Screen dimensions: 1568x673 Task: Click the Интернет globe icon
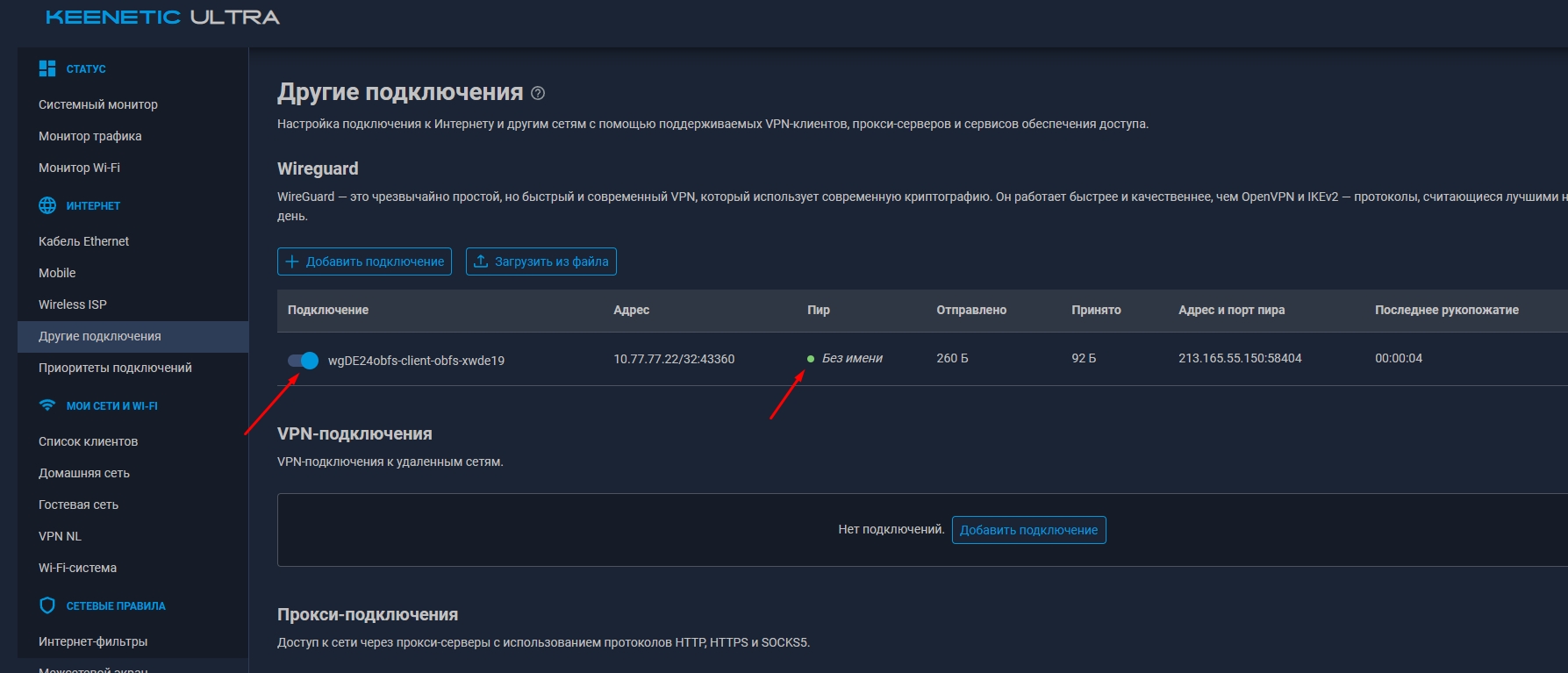tap(47, 205)
